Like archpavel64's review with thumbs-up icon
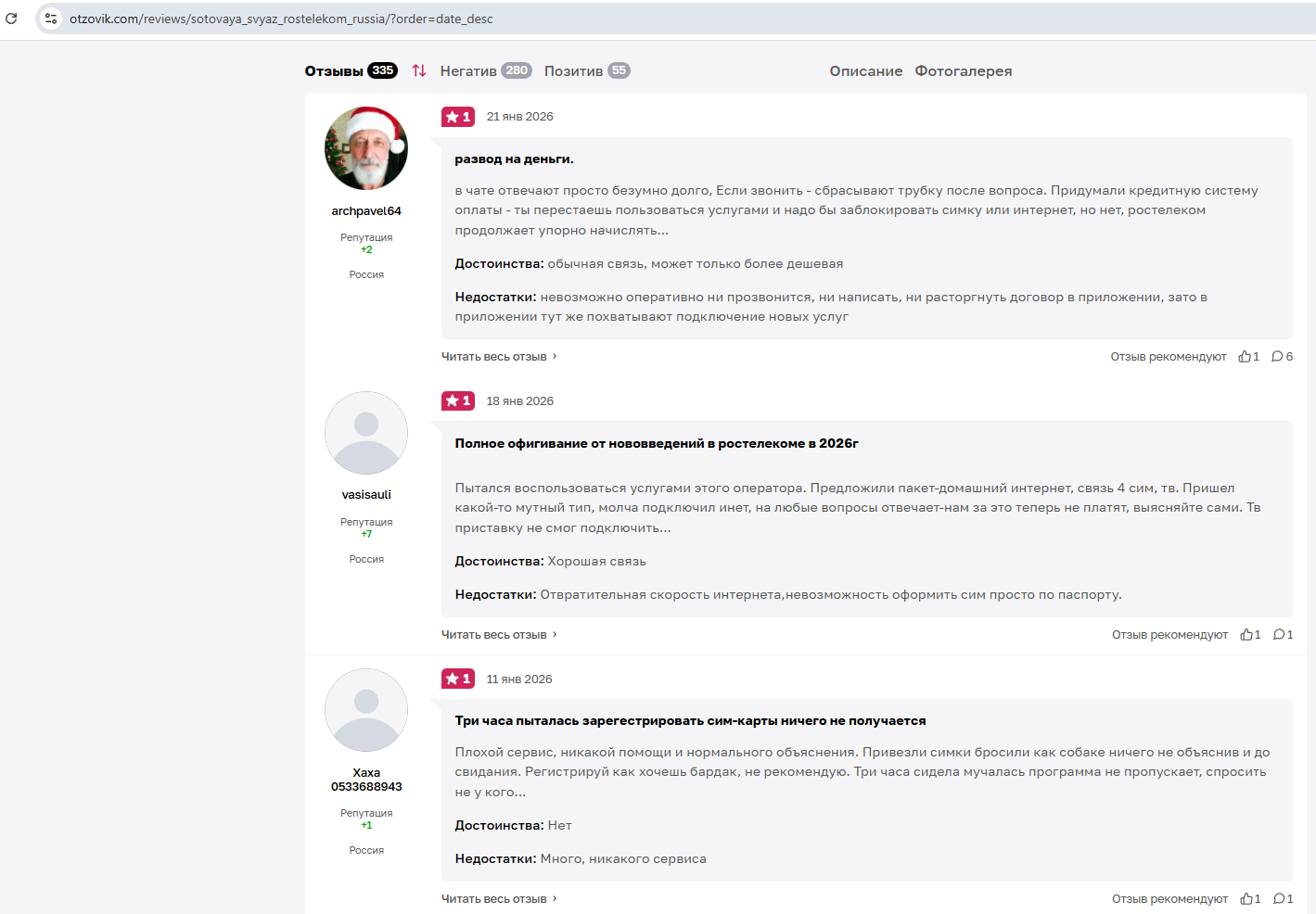Screen dimensions: 1316x914 (1245, 357)
